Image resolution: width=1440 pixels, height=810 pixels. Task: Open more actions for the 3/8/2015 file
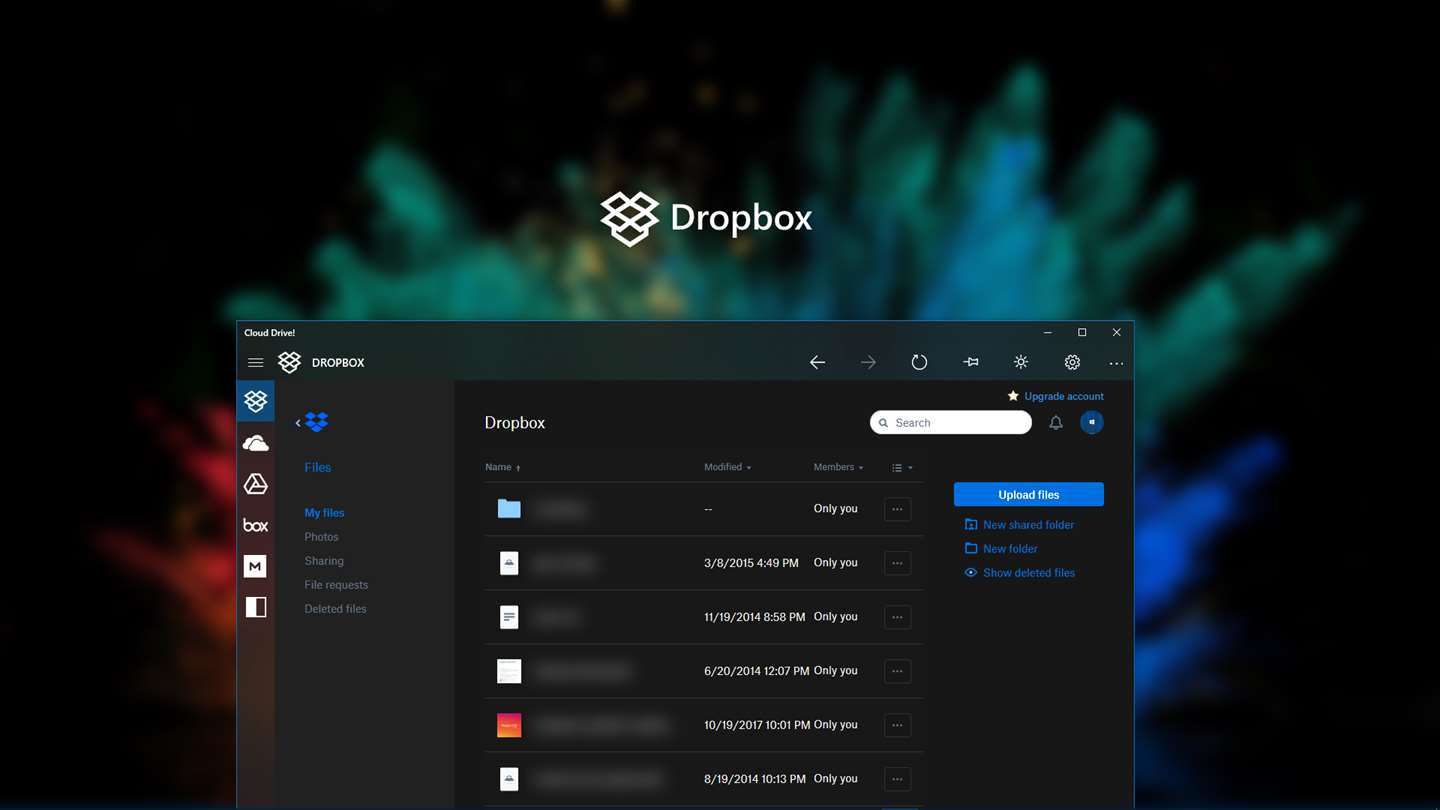(897, 563)
